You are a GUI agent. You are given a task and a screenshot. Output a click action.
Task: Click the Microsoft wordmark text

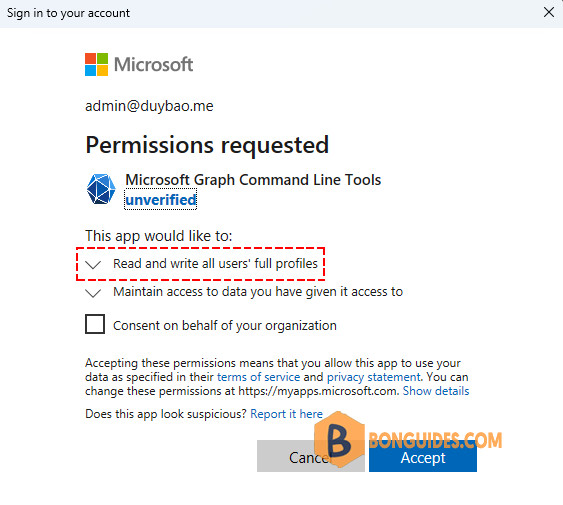point(153,65)
